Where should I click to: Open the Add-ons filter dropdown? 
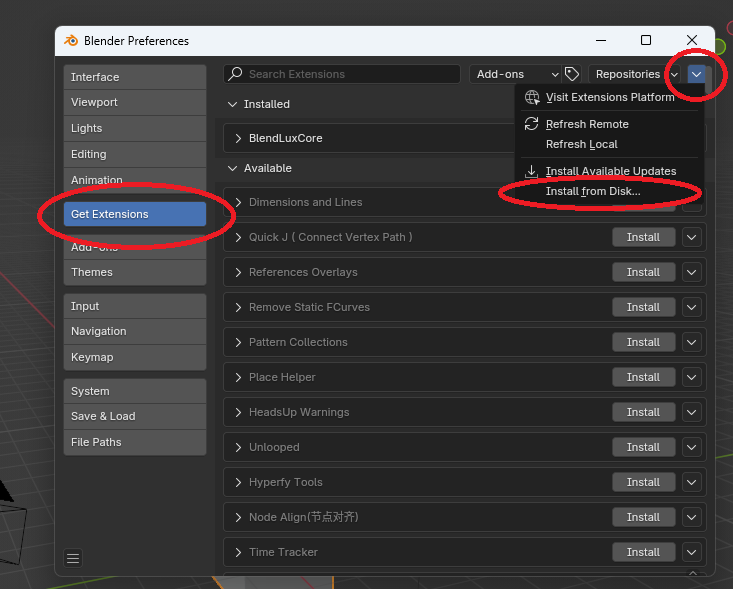point(516,74)
